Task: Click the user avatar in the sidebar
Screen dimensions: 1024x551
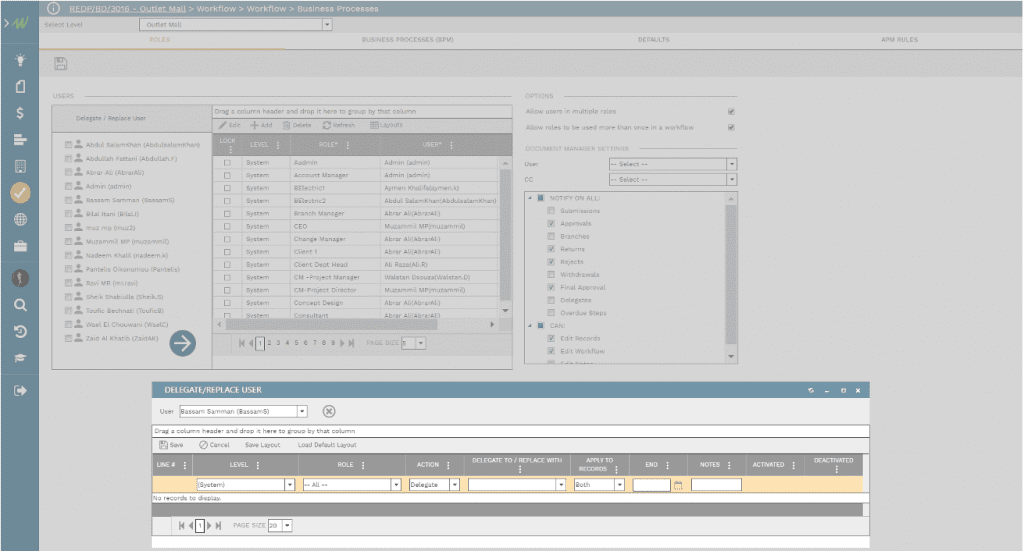Action: [x=20, y=278]
